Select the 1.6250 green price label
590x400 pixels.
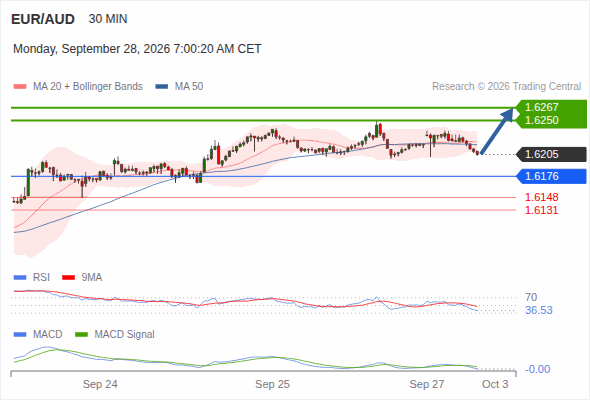(541, 120)
